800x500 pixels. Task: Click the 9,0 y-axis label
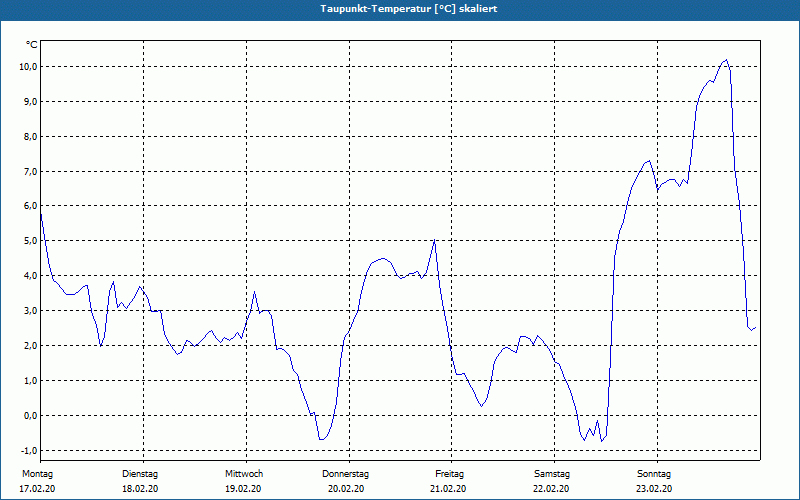(x=30, y=102)
